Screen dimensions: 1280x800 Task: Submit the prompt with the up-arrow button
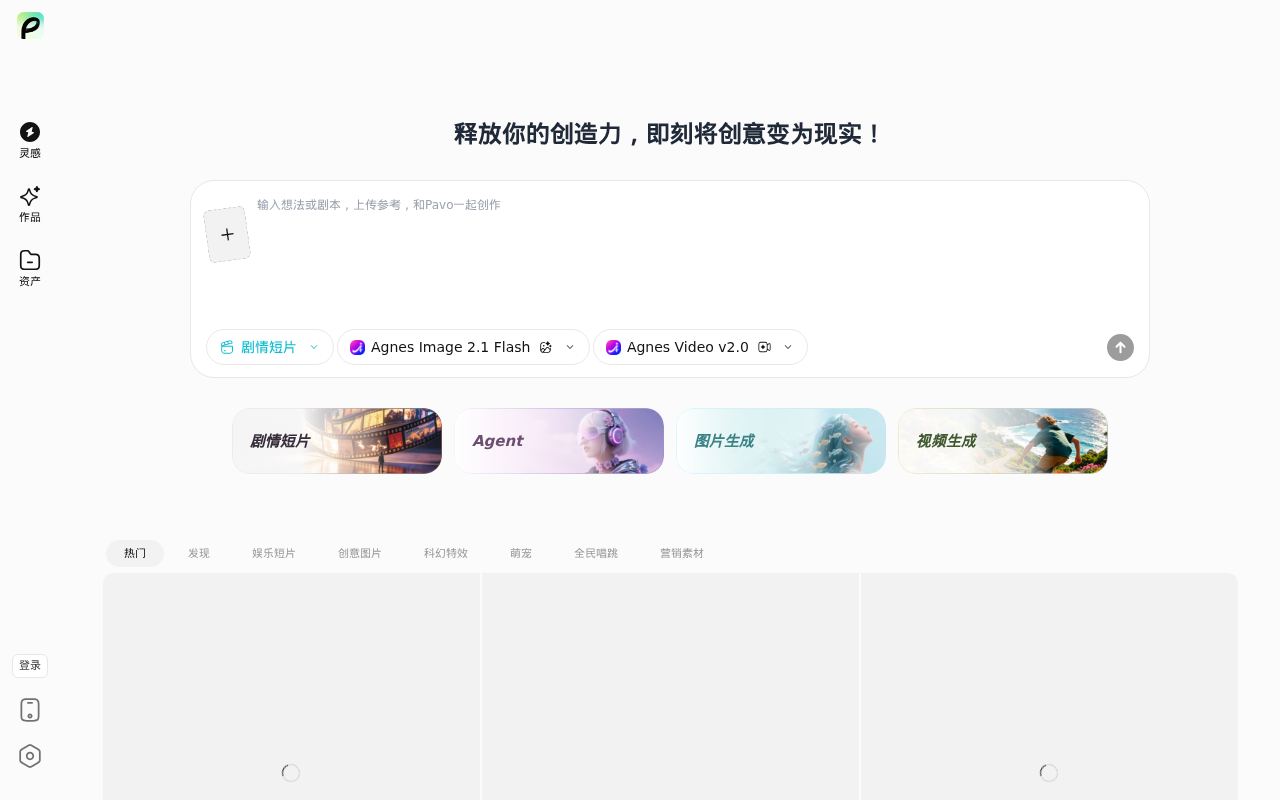pyautogui.click(x=1120, y=347)
